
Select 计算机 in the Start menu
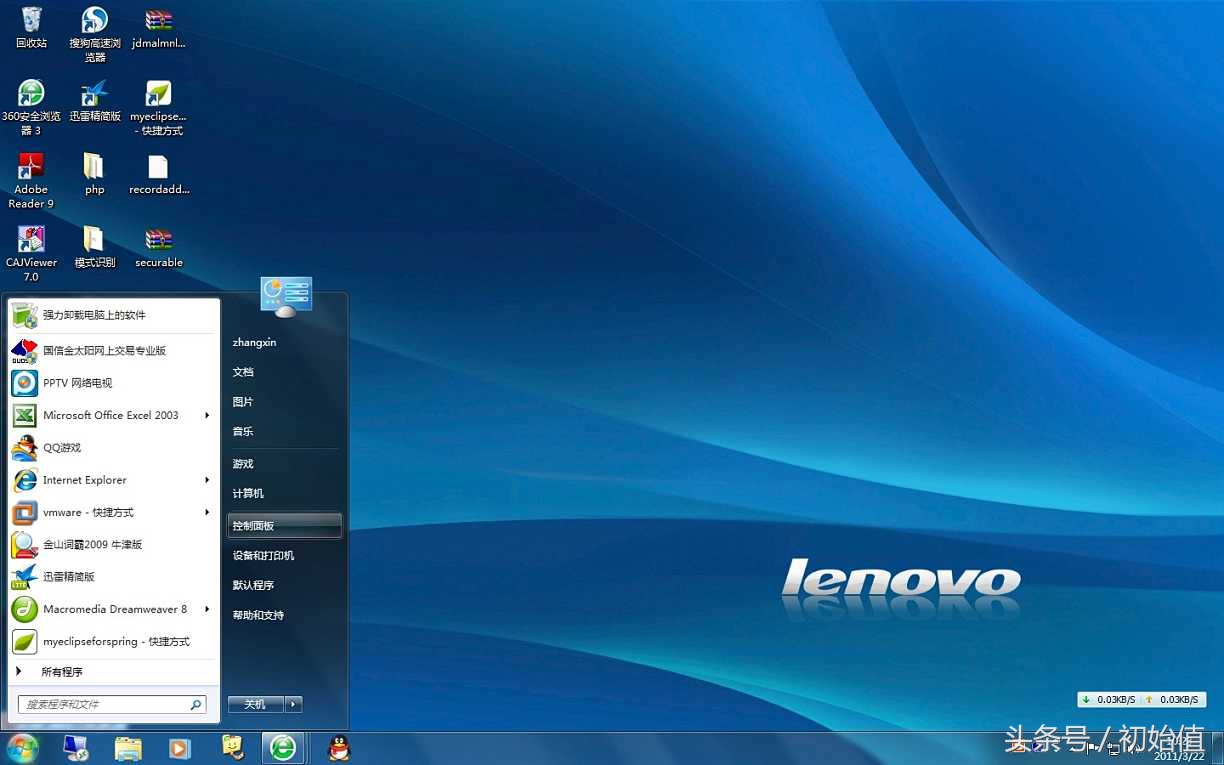(249, 493)
